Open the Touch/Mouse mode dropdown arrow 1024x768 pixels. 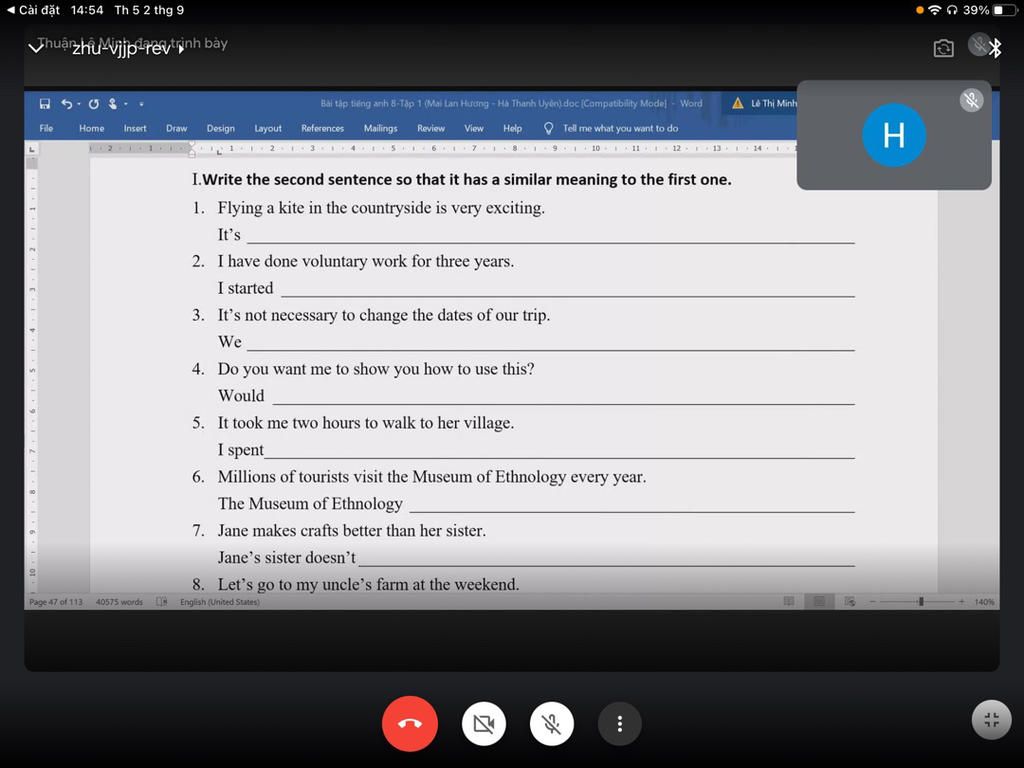(125, 104)
